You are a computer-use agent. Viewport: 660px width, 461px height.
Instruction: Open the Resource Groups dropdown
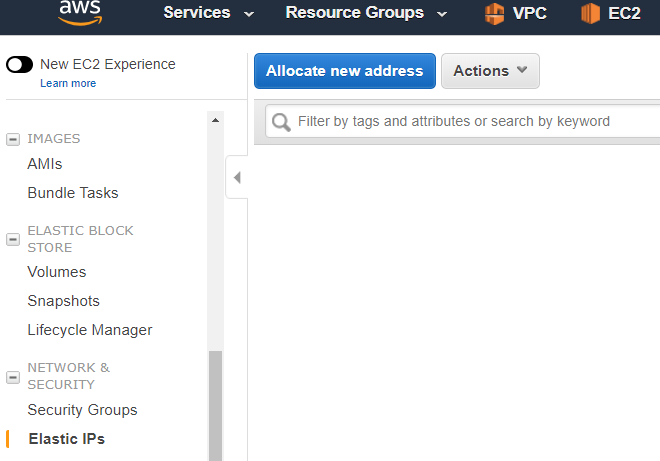365,13
